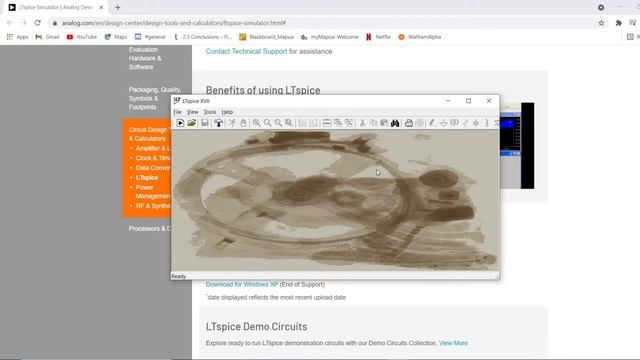Click the Pan icon in LTspice toolbar
The image size is (640, 360).
267,123
